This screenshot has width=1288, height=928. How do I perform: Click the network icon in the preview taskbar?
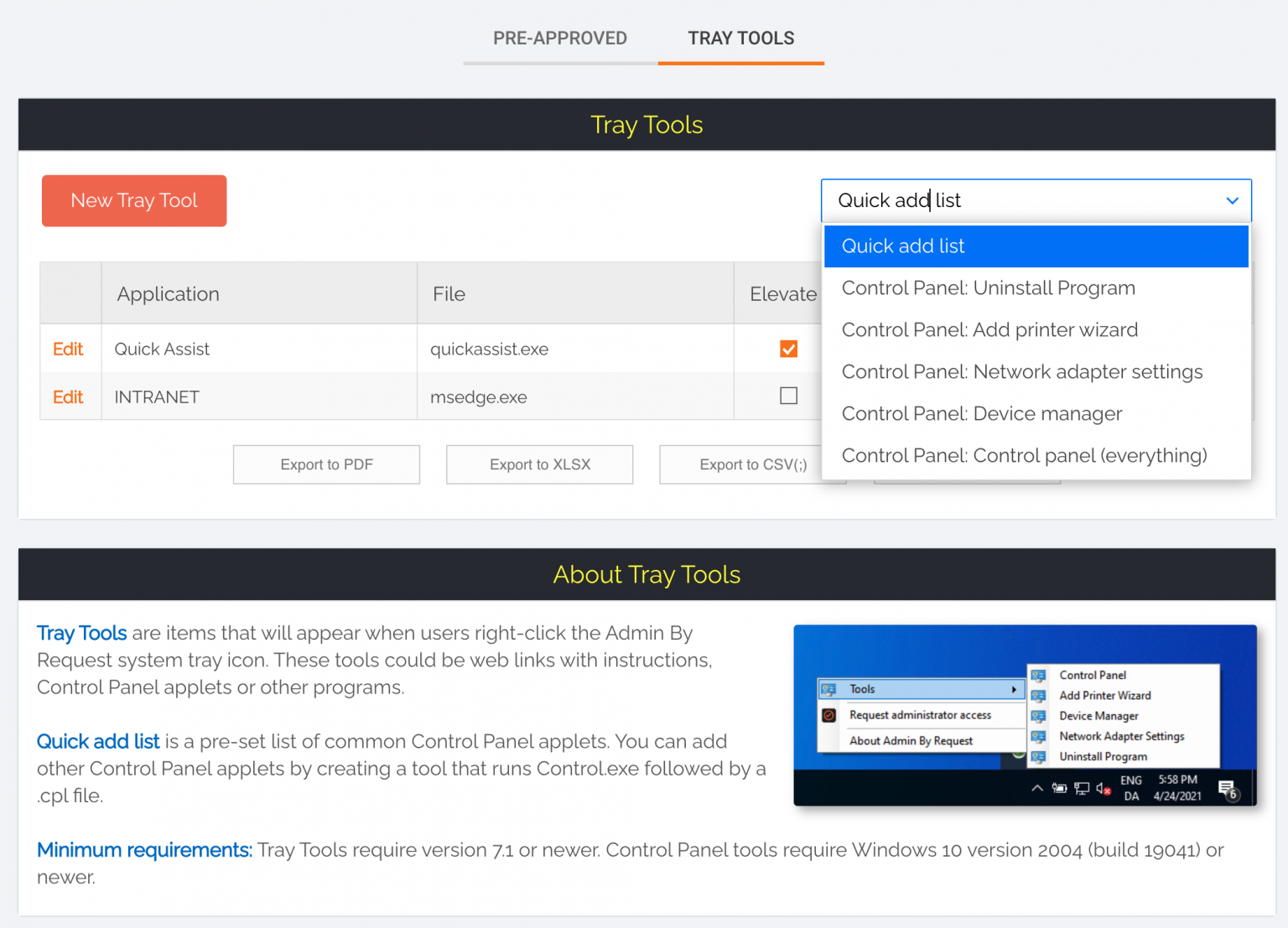click(1081, 789)
